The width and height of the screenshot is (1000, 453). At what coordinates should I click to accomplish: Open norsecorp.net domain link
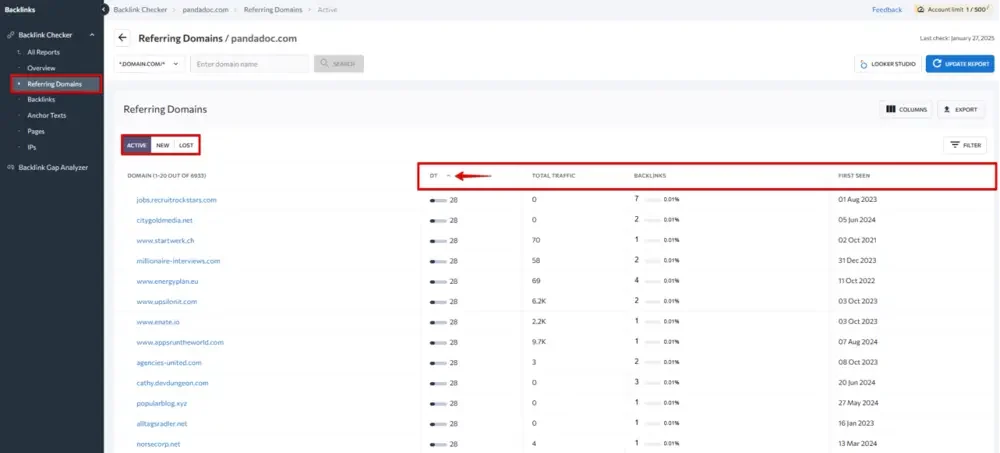coord(158,444)
